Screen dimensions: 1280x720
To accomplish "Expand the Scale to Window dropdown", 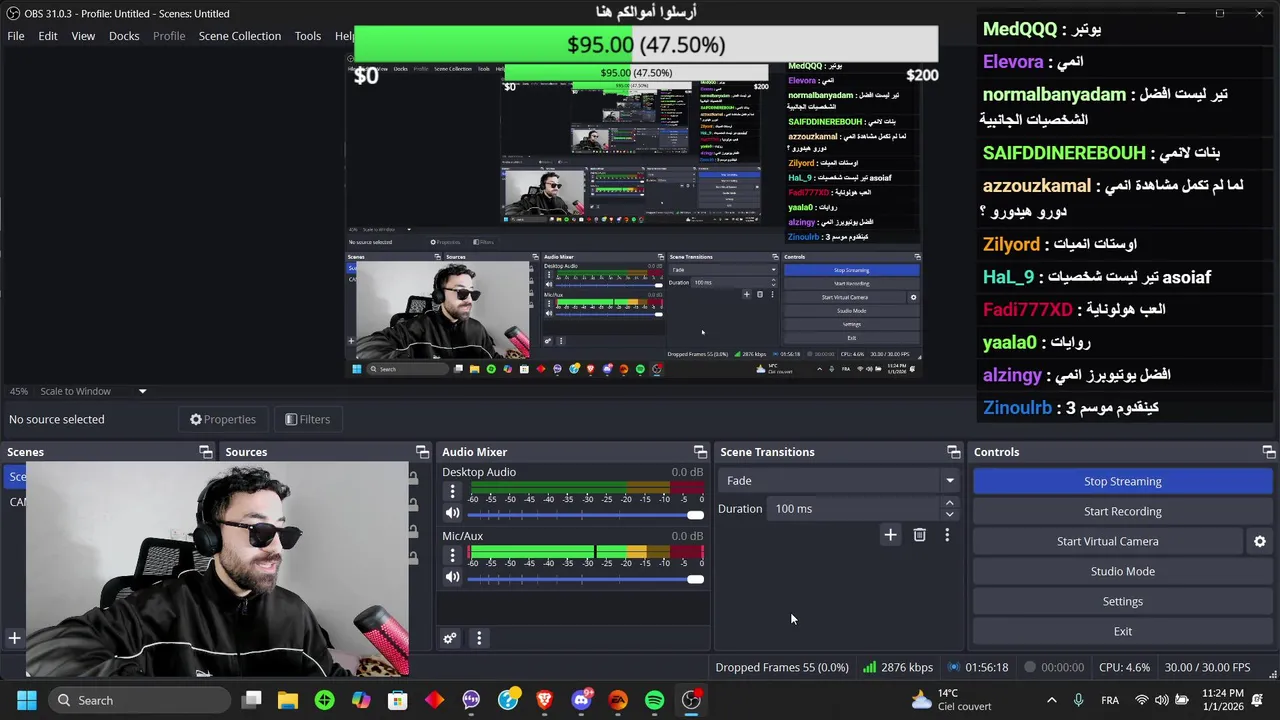I will (x=142, y=391).
